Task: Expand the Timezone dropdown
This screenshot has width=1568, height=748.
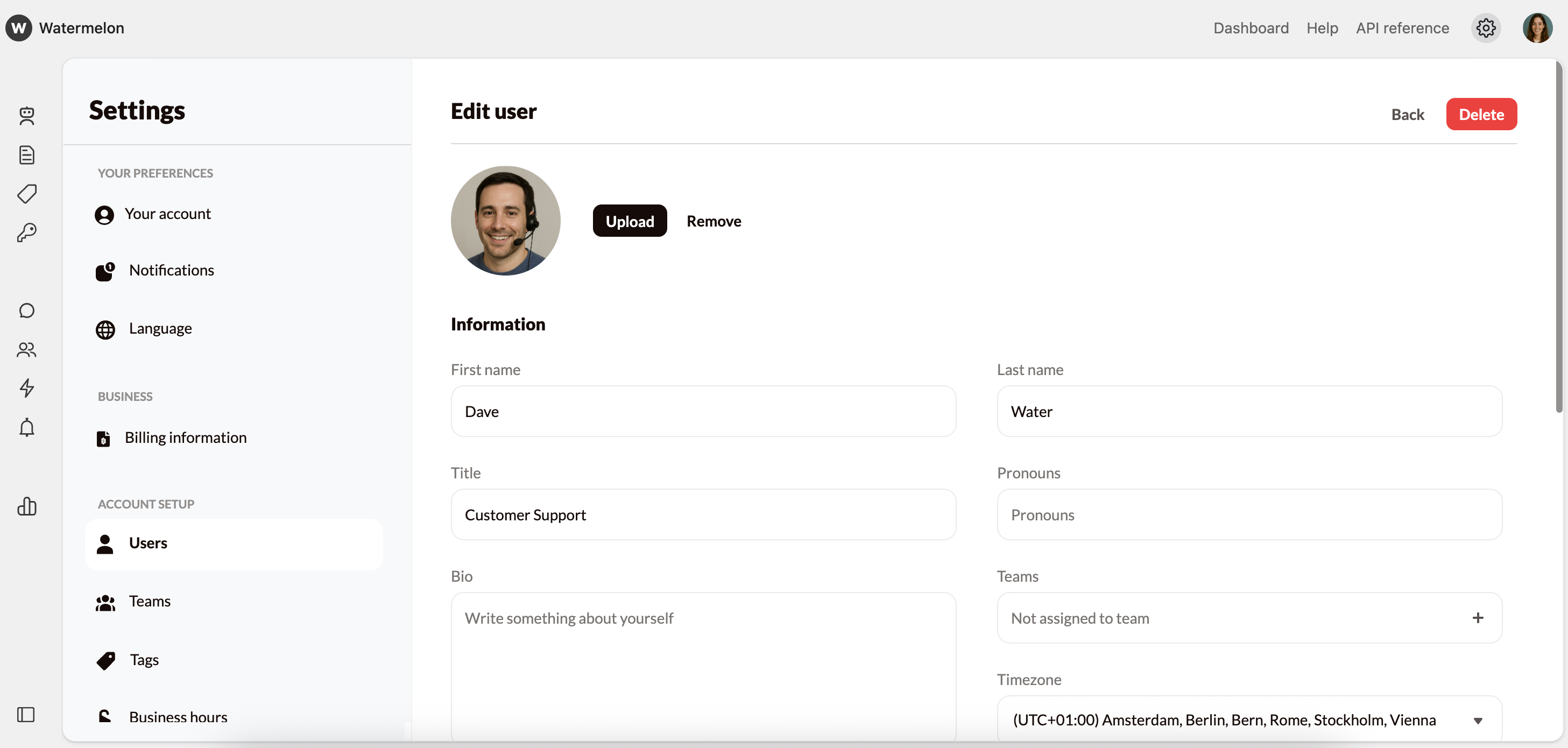Action: tap(1479, 720)
